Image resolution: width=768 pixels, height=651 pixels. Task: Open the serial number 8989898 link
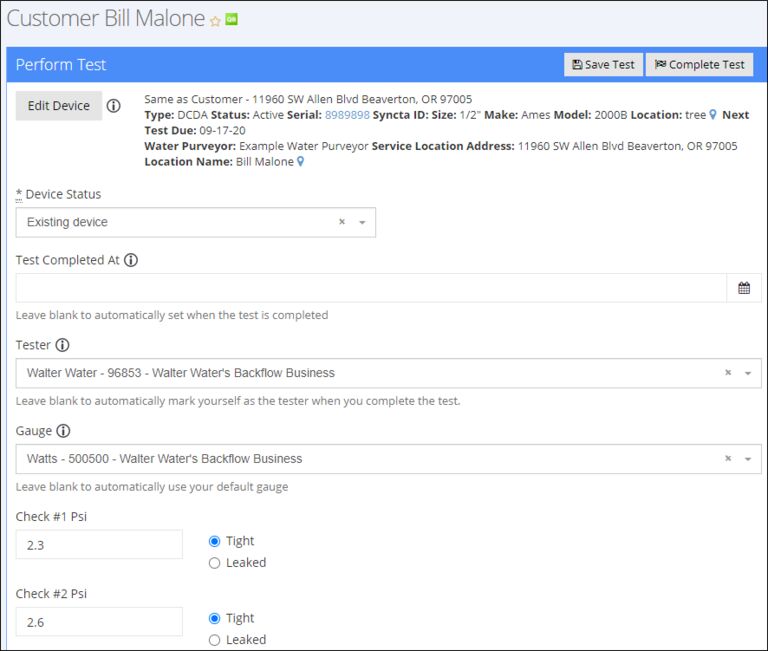click(347, 115)
